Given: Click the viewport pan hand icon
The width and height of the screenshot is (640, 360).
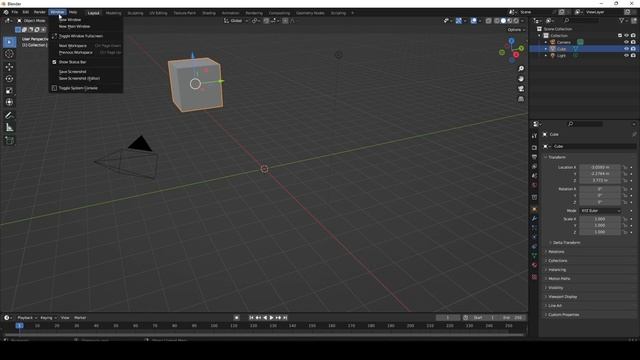Looking at the screenshot, I should click(521, 79).
